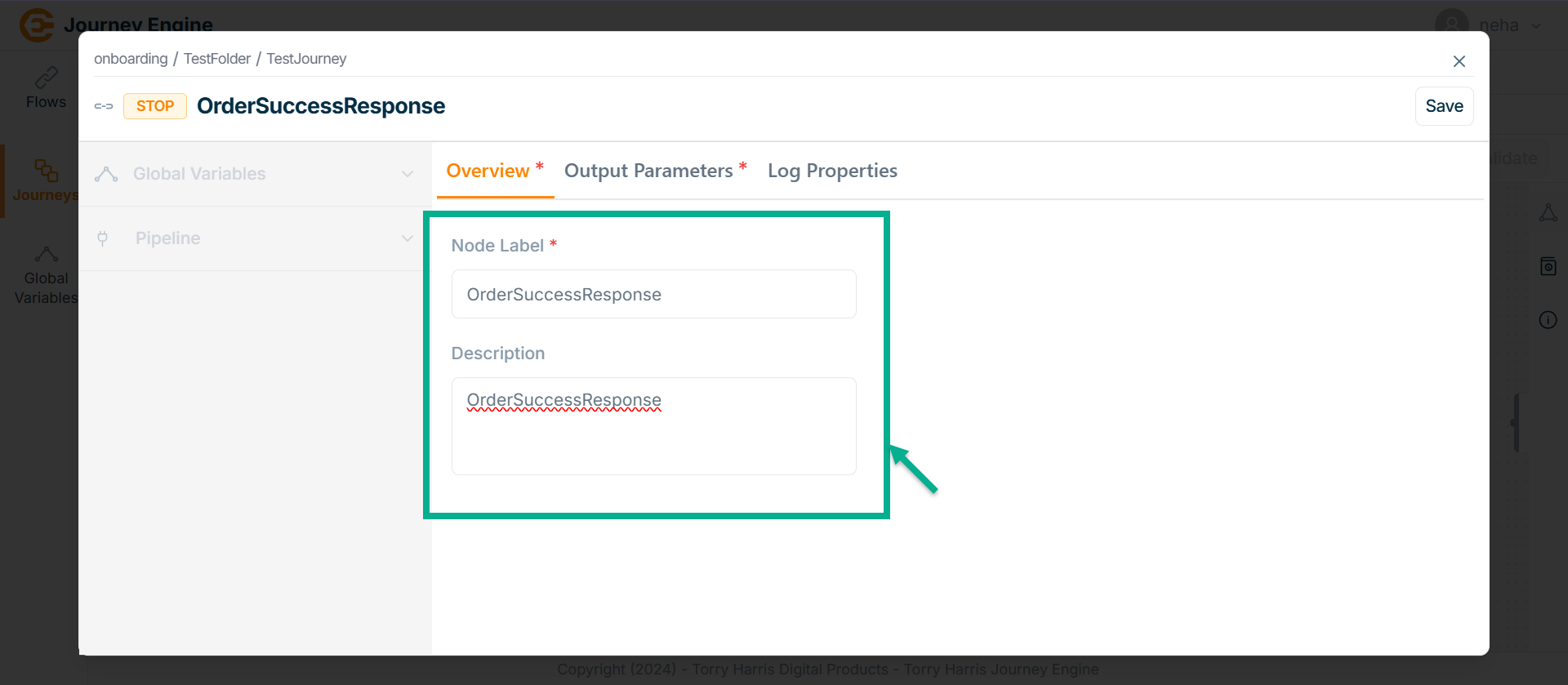
Task: Click the Global Variables panel graph icon
Action: tap(106, 174)
